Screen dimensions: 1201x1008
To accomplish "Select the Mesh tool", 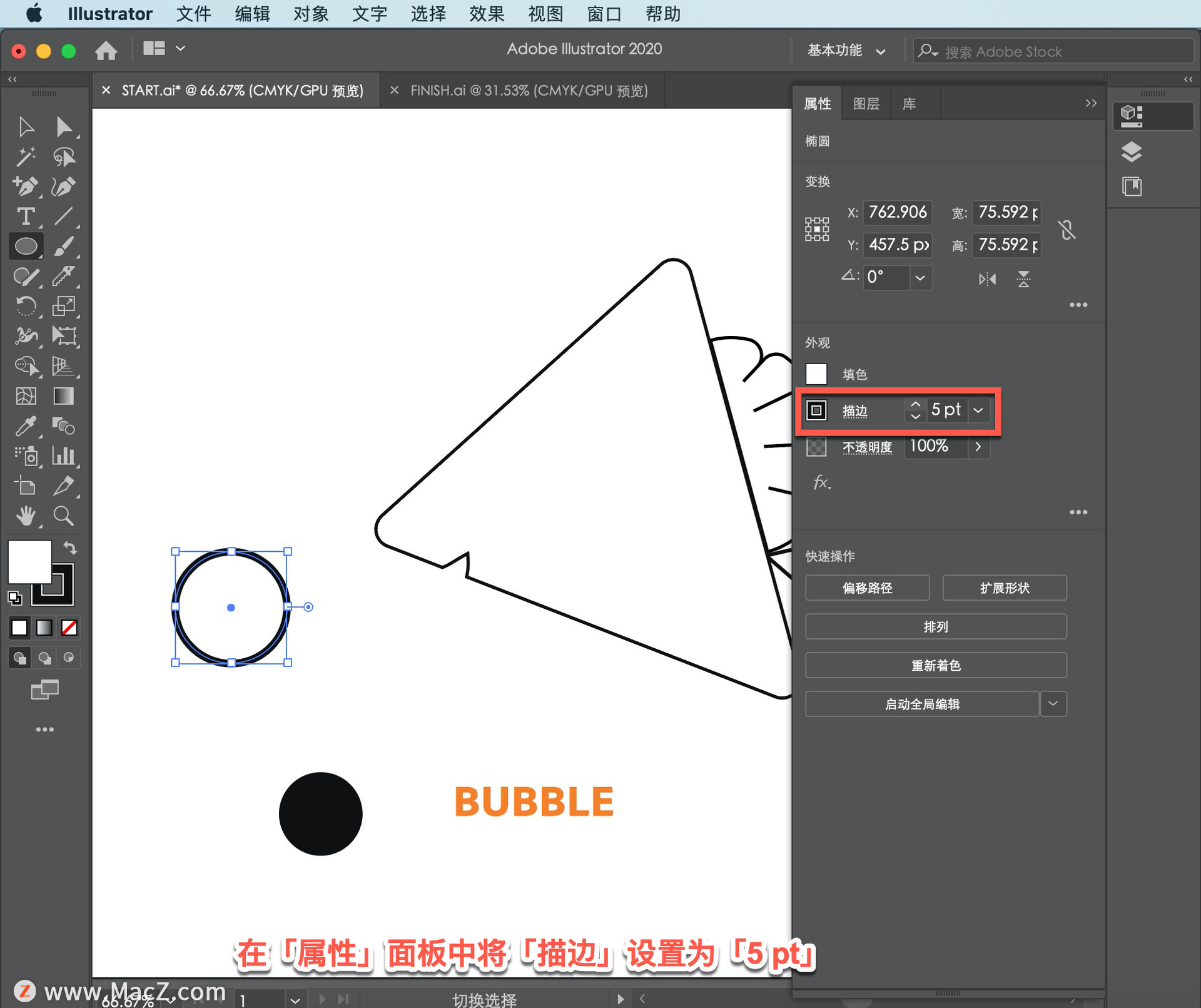I will (x=26, y=396).
